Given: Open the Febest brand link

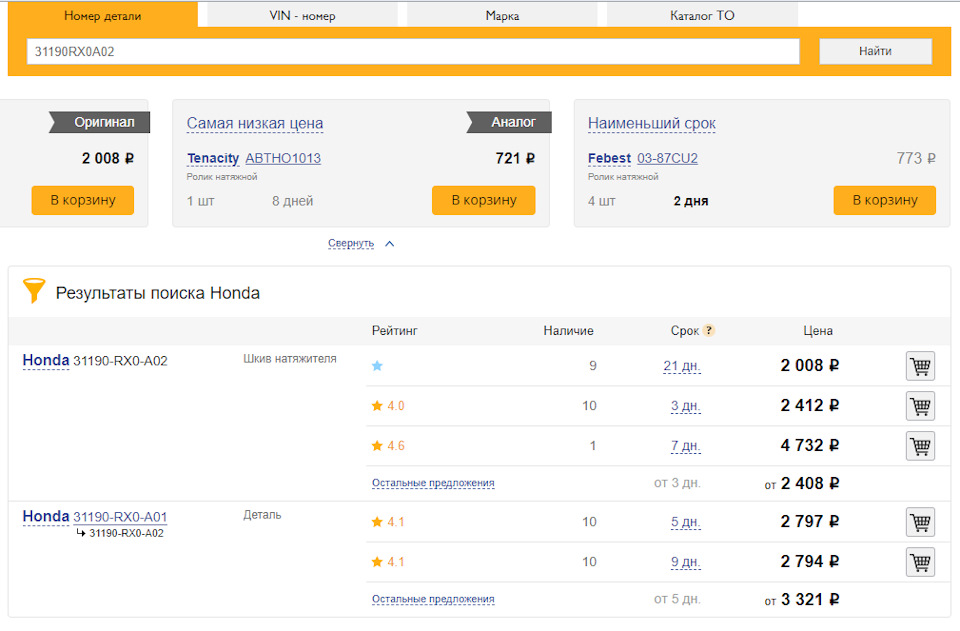Looking at the screenshot, I should 609,159.
